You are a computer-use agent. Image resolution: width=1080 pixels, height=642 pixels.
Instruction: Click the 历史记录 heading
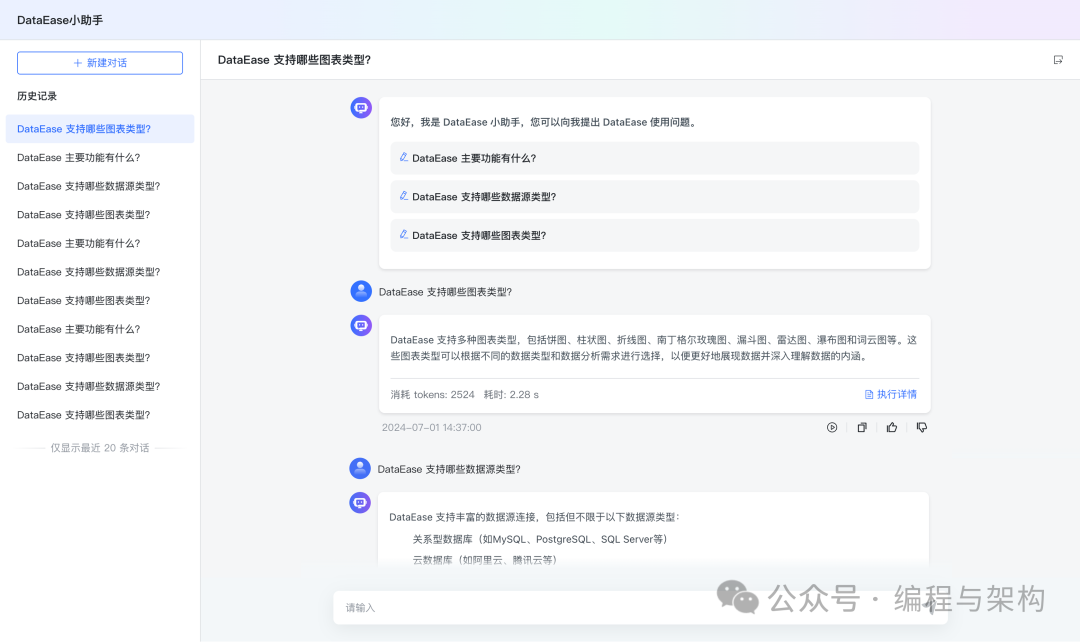(37, 96)
